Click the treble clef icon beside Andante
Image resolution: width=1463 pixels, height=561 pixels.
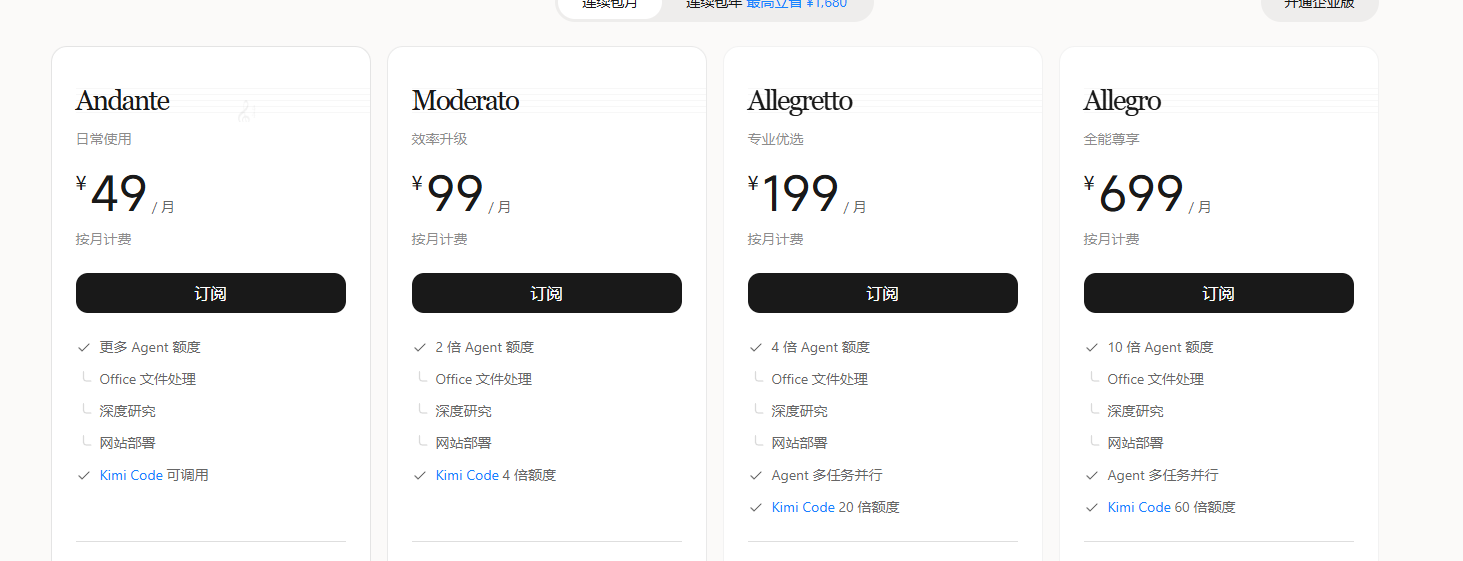pyautogui.click(x=245, y=111)
